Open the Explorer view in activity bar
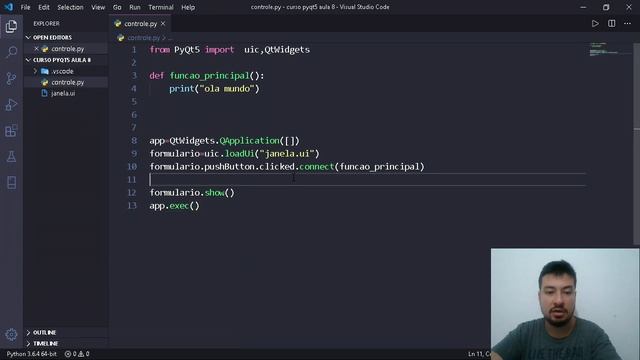The image size is (640, 360). (x=11, y=27)
